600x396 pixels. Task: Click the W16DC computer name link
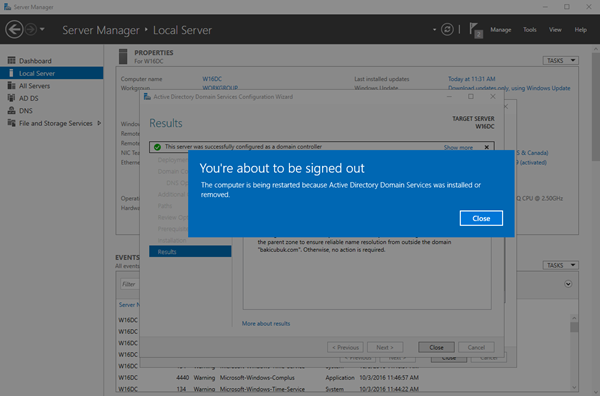212,79
